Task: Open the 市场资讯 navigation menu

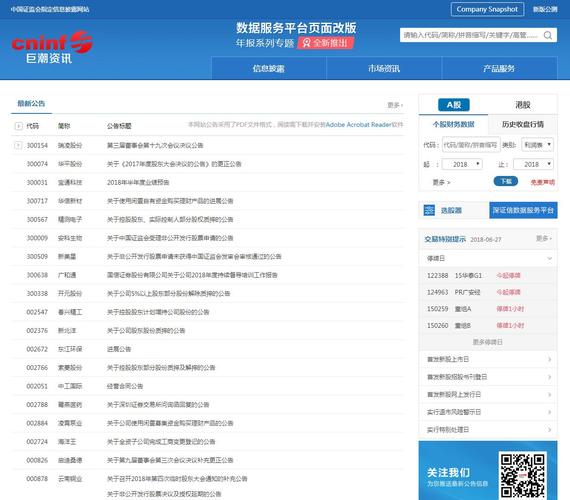Action: tap(384, 68)
